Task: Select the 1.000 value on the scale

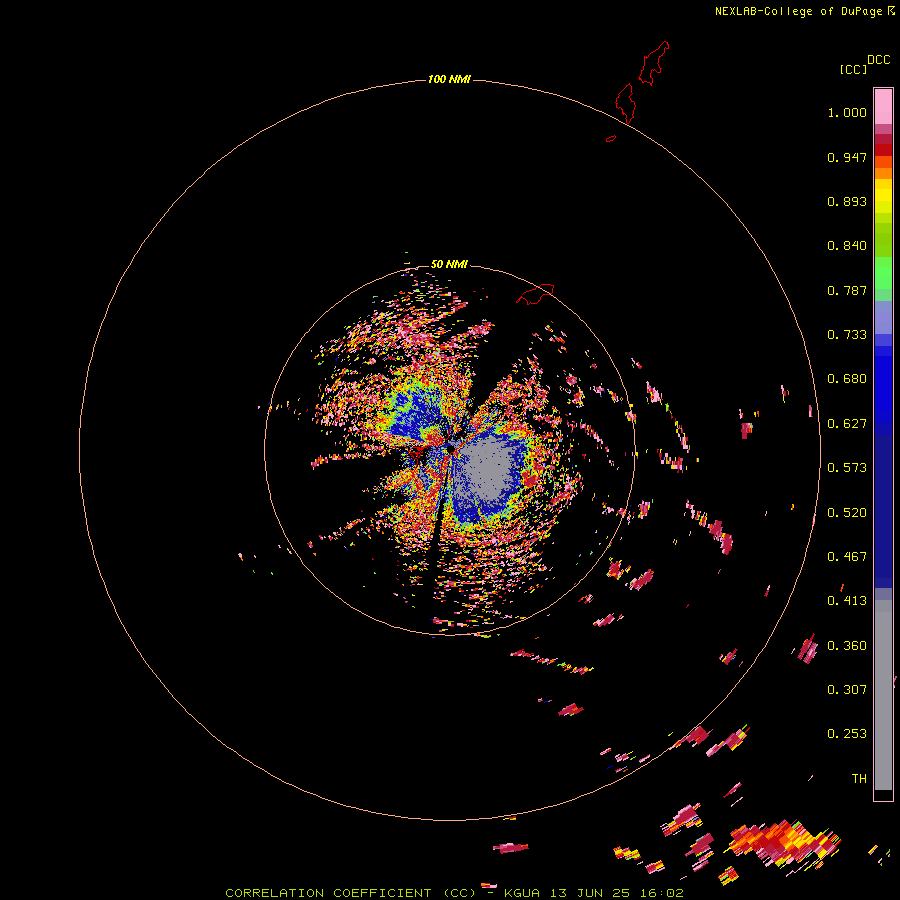Action: click(x=847, y=112)
